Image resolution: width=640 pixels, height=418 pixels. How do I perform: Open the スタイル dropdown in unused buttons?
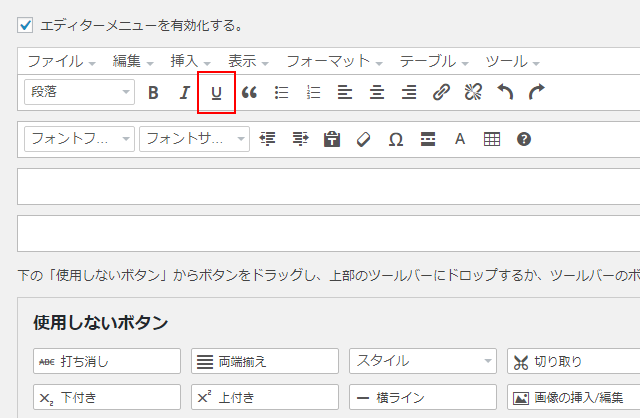pos(423,361)
